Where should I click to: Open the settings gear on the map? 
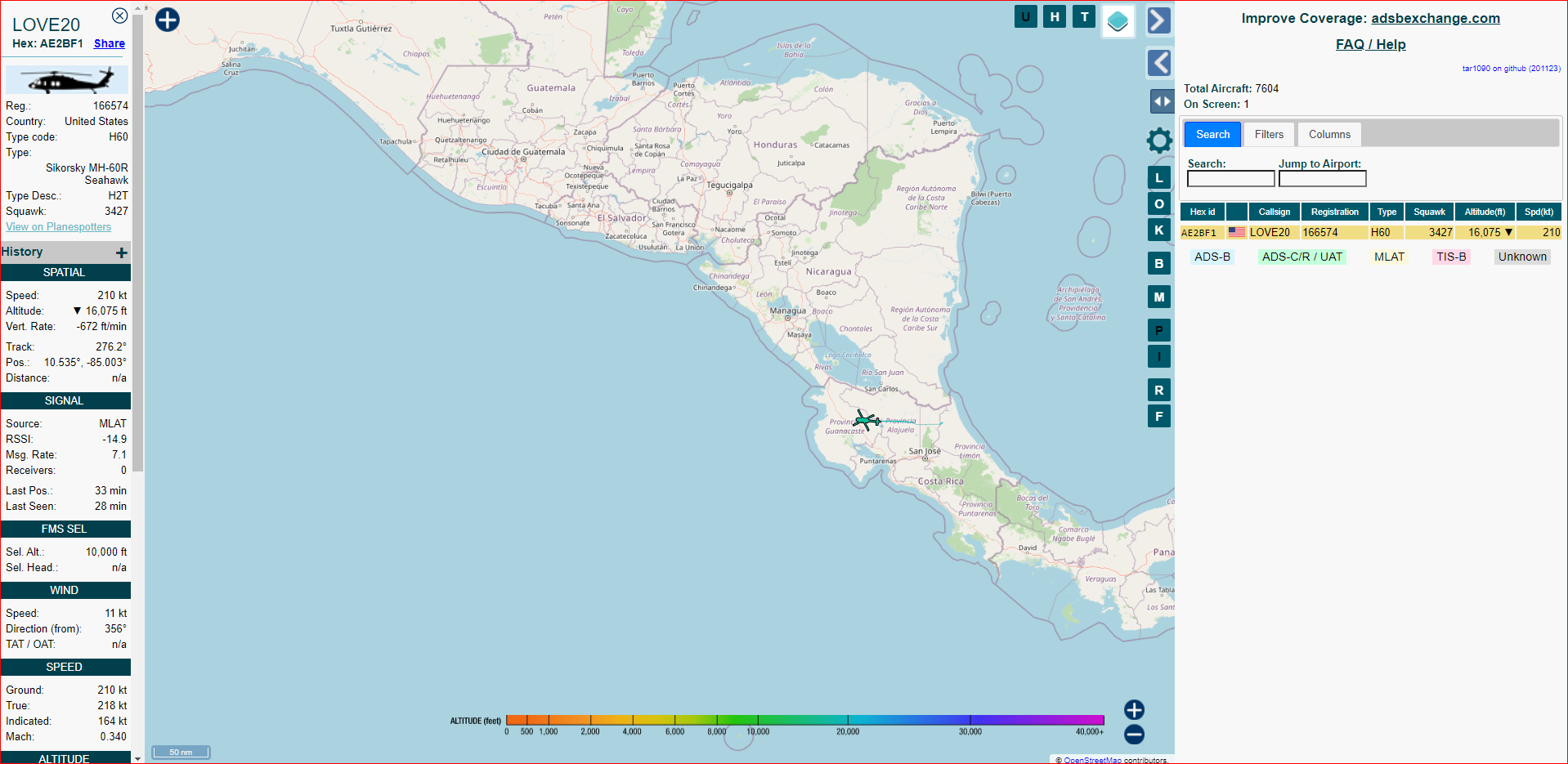(x=1159, y=141)
